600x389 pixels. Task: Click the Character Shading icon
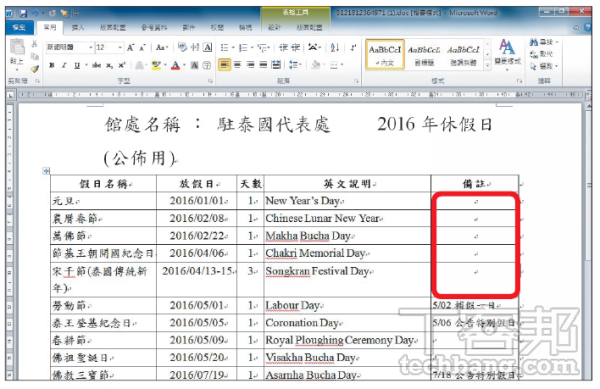tap(195, 65)
